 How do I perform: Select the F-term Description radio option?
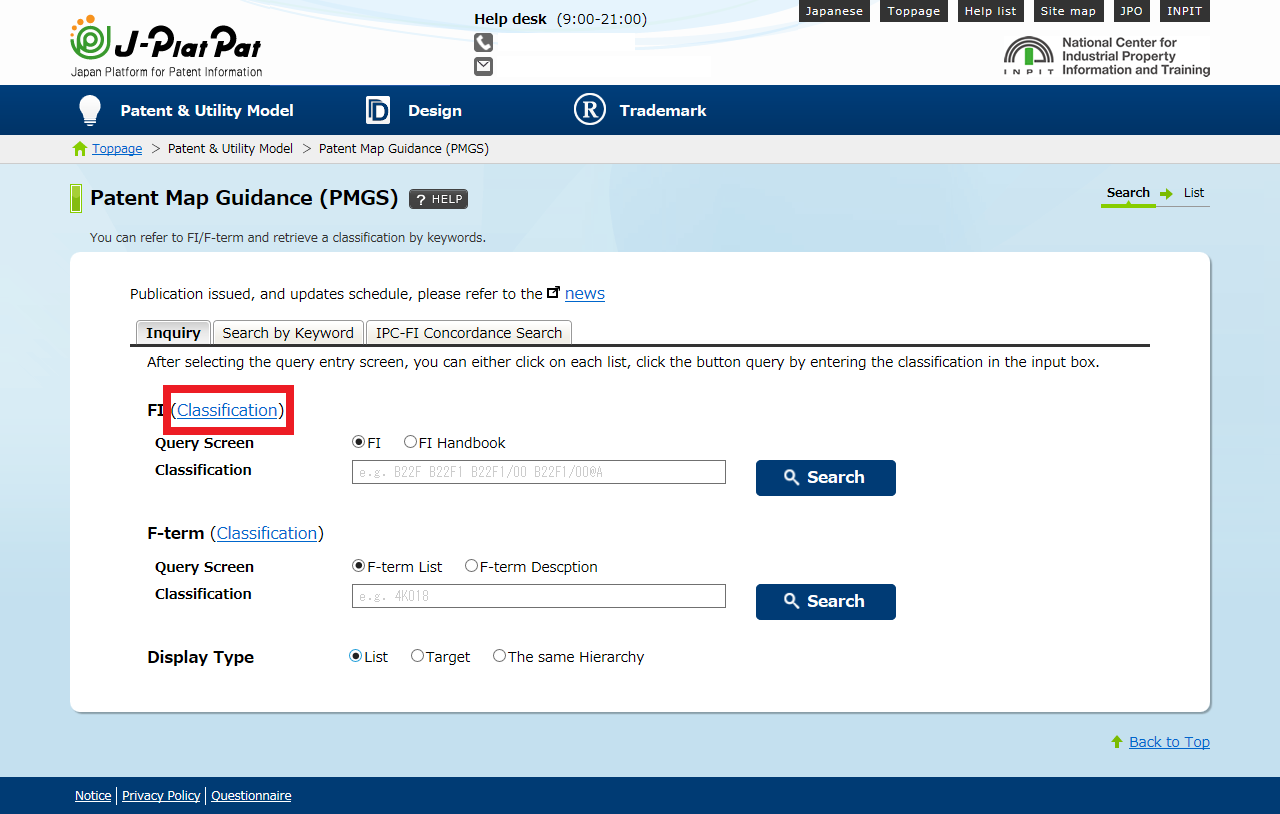[x=472, y=566]
